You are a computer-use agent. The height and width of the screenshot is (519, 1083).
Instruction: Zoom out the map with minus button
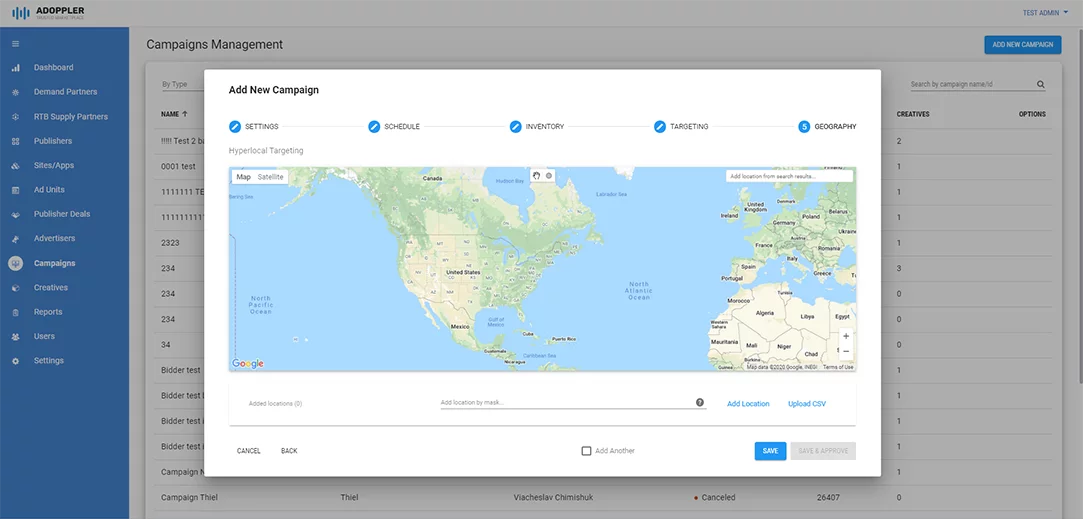pyautogui.click(x=846, y=351)
